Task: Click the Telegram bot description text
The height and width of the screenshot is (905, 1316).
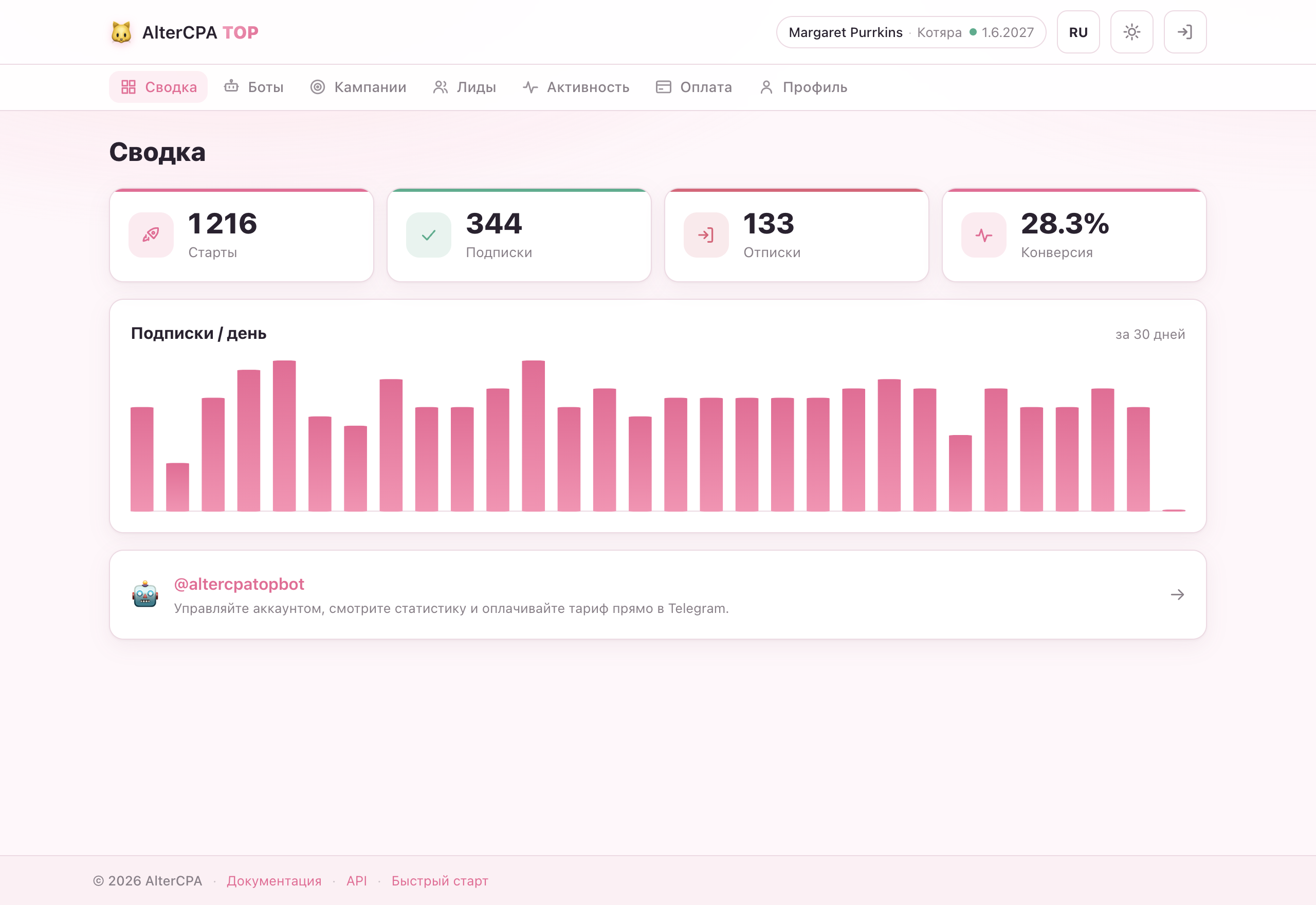Action: pos(451,608)
